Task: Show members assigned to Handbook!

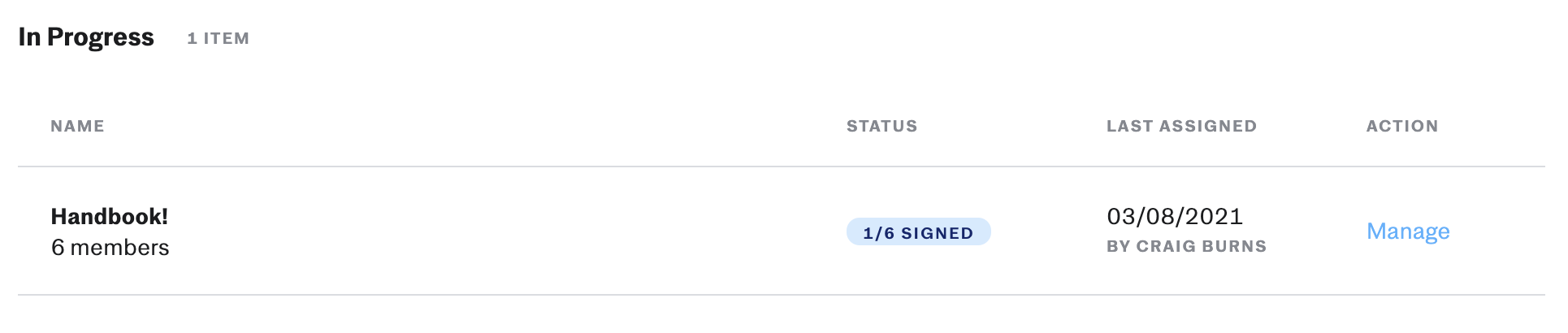Action: click(110, 247)
